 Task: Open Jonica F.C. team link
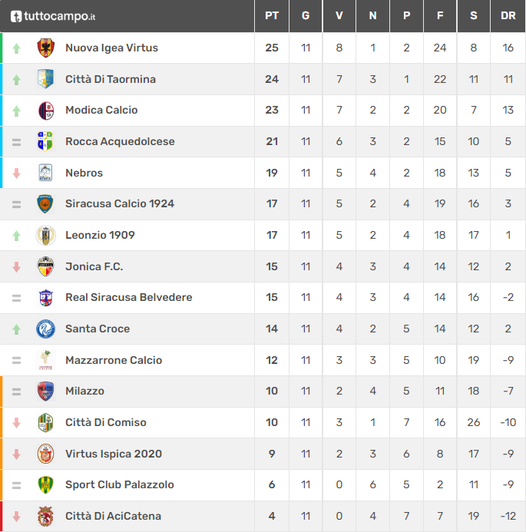coord(94,266)
